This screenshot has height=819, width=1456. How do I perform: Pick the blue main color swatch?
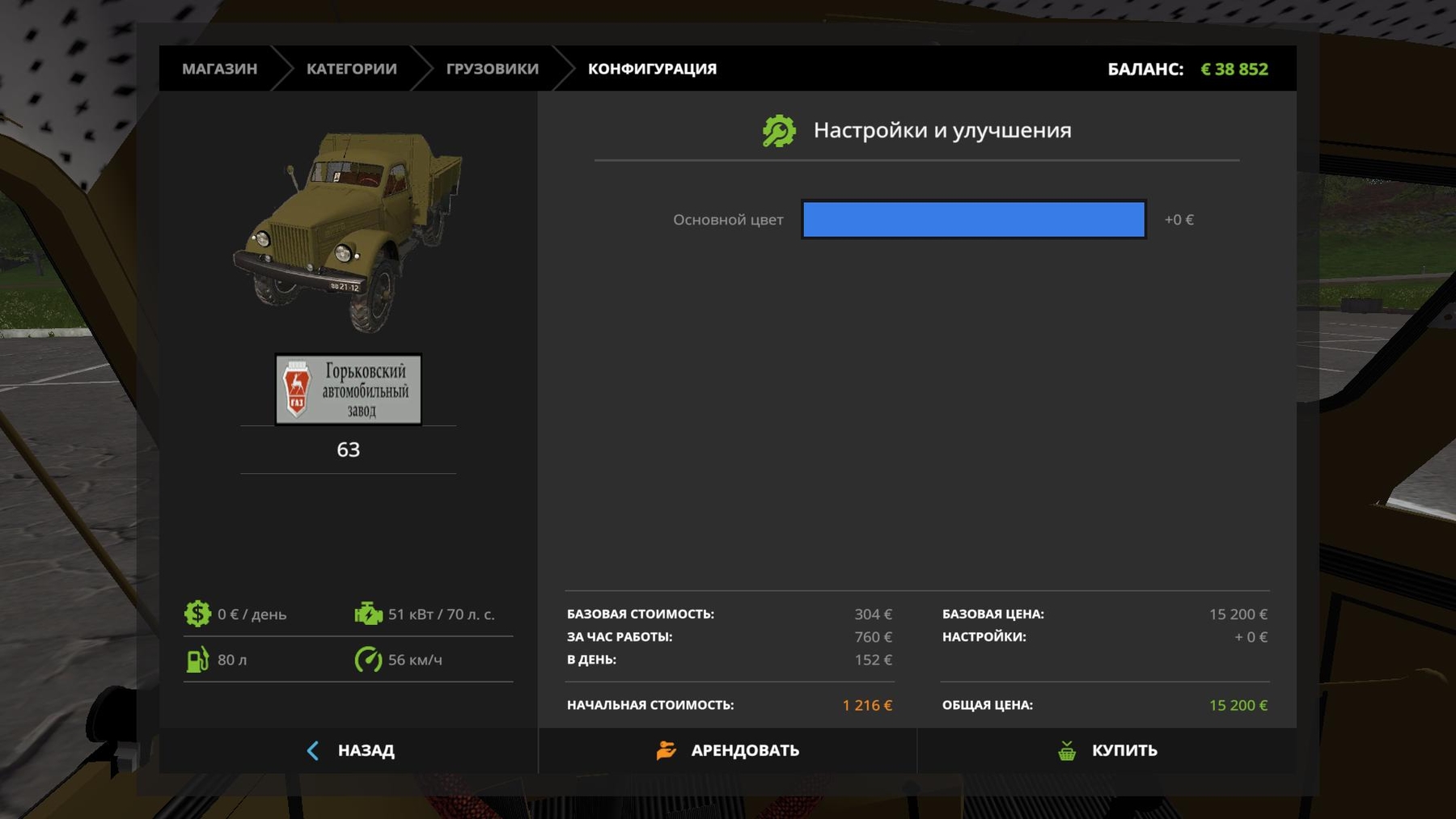pos(973,220)
